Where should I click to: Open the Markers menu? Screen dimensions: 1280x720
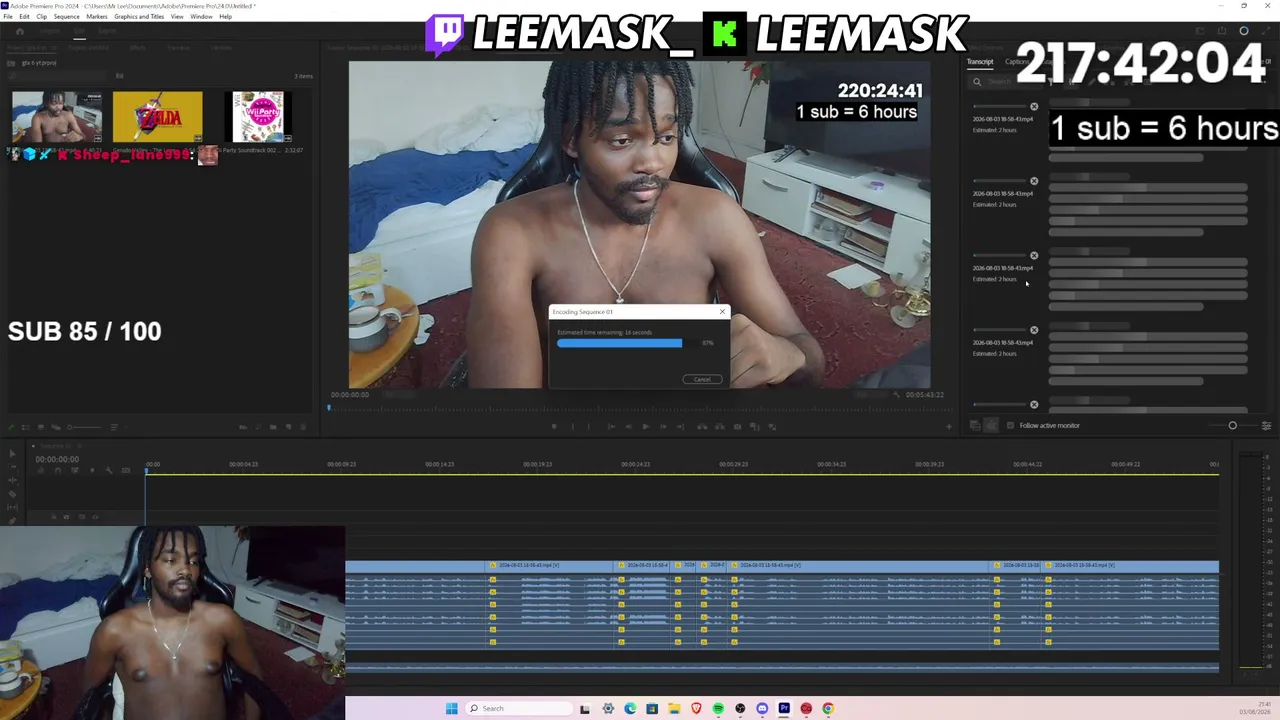[x=97, y=17]
